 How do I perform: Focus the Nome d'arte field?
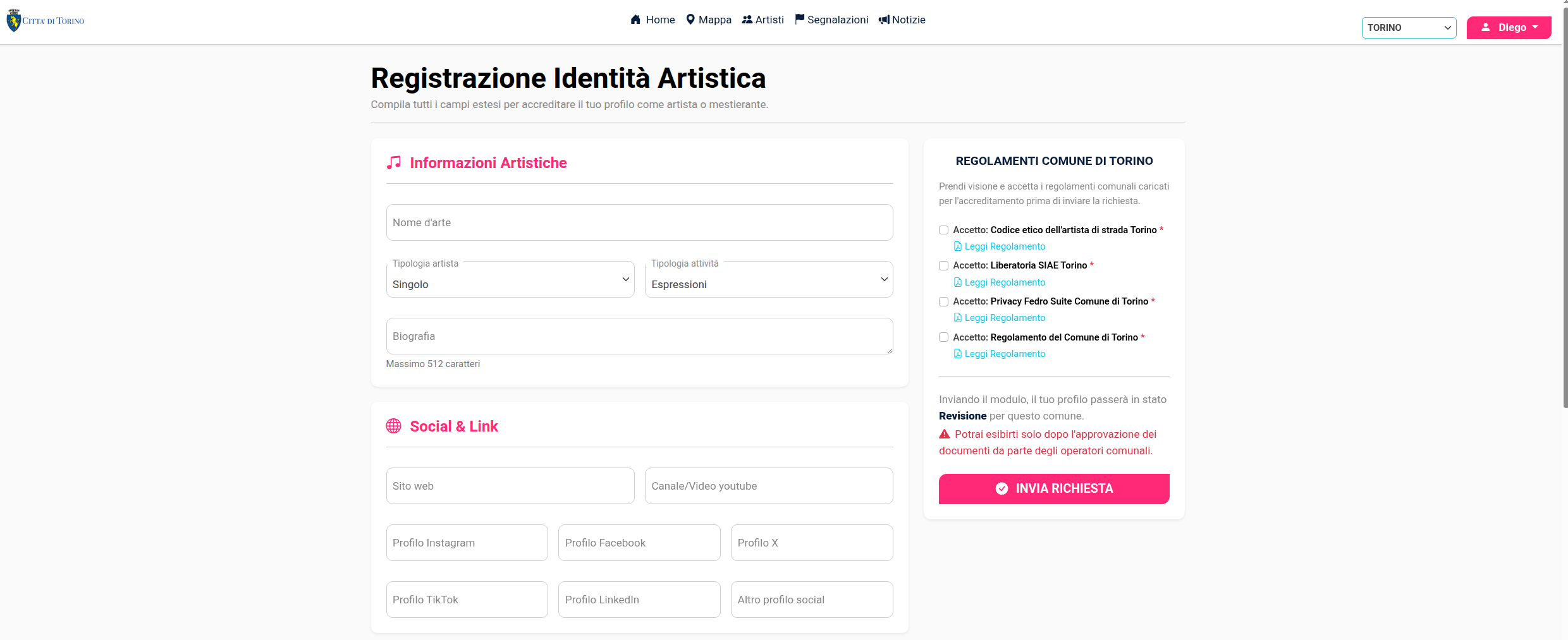pos(639,222)
